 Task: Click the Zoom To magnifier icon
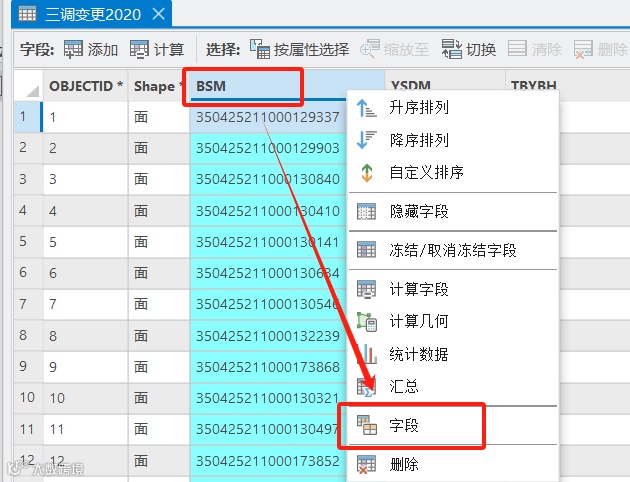(x=370, y=49)
